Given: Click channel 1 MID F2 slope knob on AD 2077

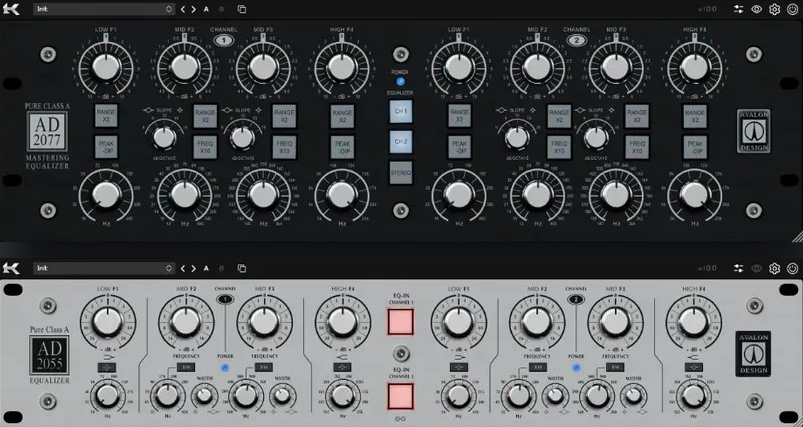Looking at the screenshot, I should [x=164, y=137].
